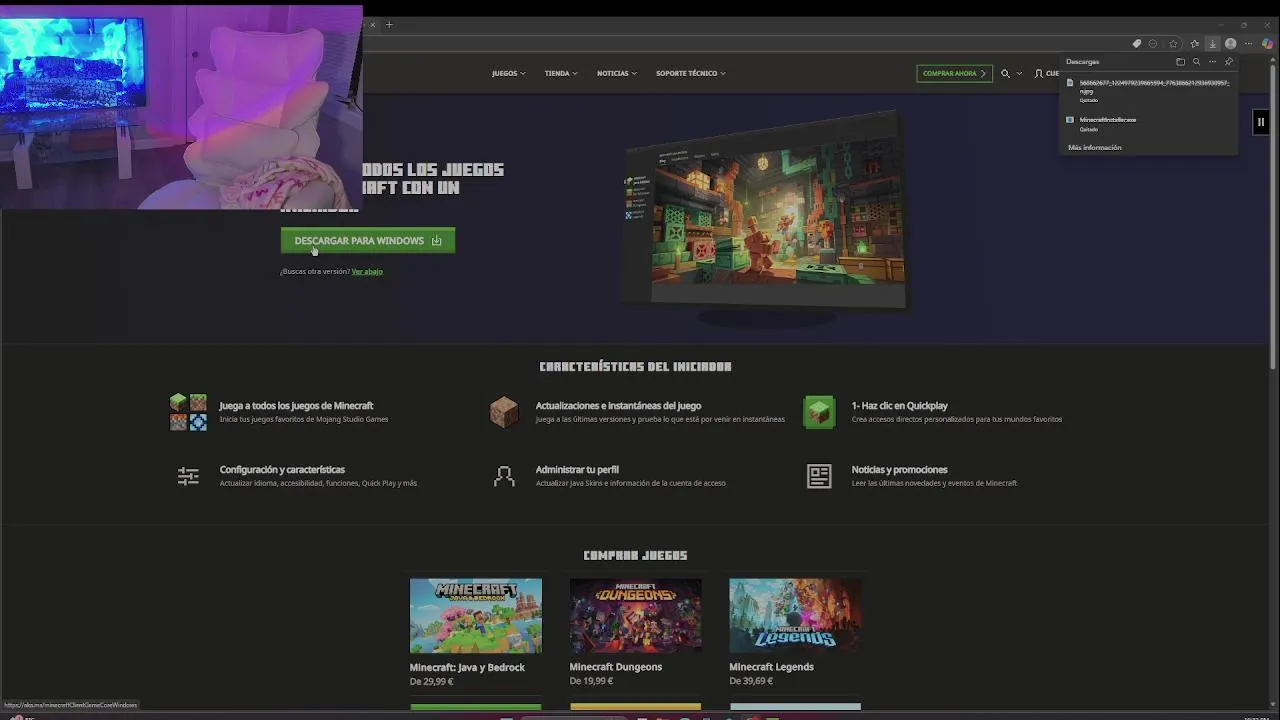1280x720 pixels.
Task: Click 'Noticias y promociones' heading
Action: tap(899, 469)
